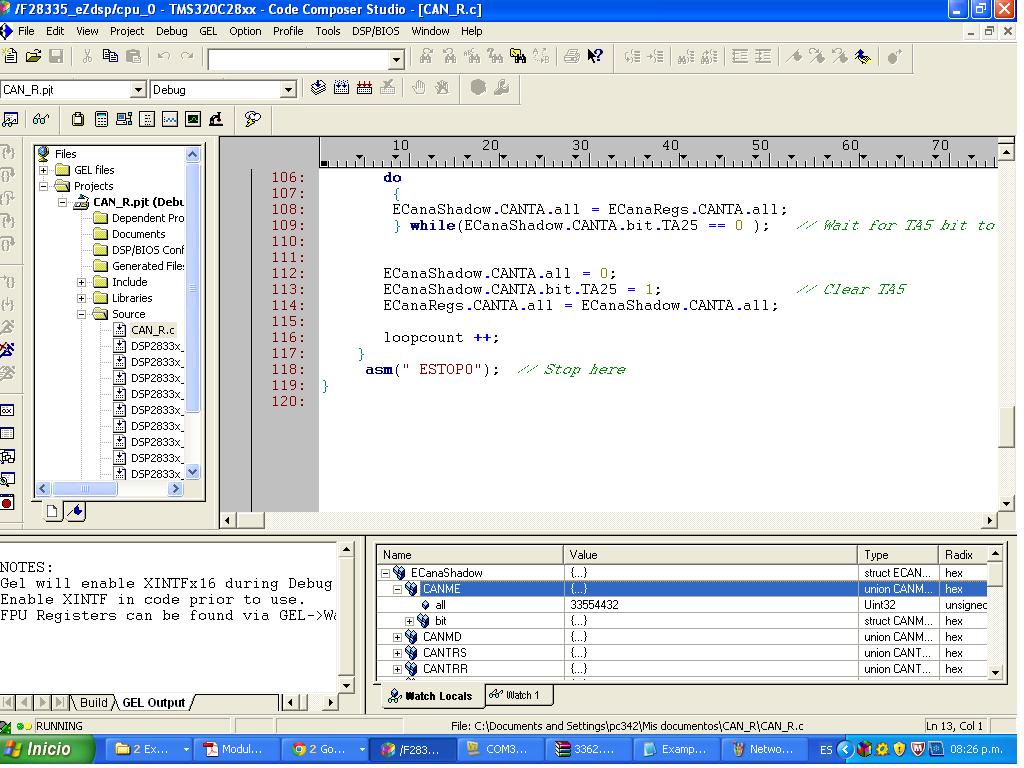Toggle a probe point on current line
Image resolution: width=1024 pixels, height=768 pixels.
pyautogui.click(x=442, y=88)
